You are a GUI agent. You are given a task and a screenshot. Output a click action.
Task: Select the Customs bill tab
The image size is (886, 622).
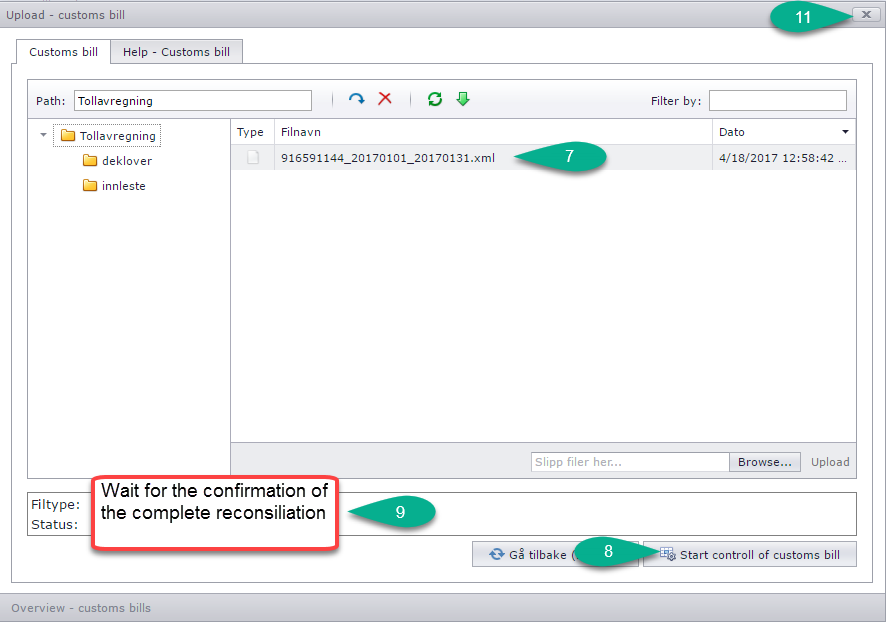pyautogui.click(x=63, y=51)
